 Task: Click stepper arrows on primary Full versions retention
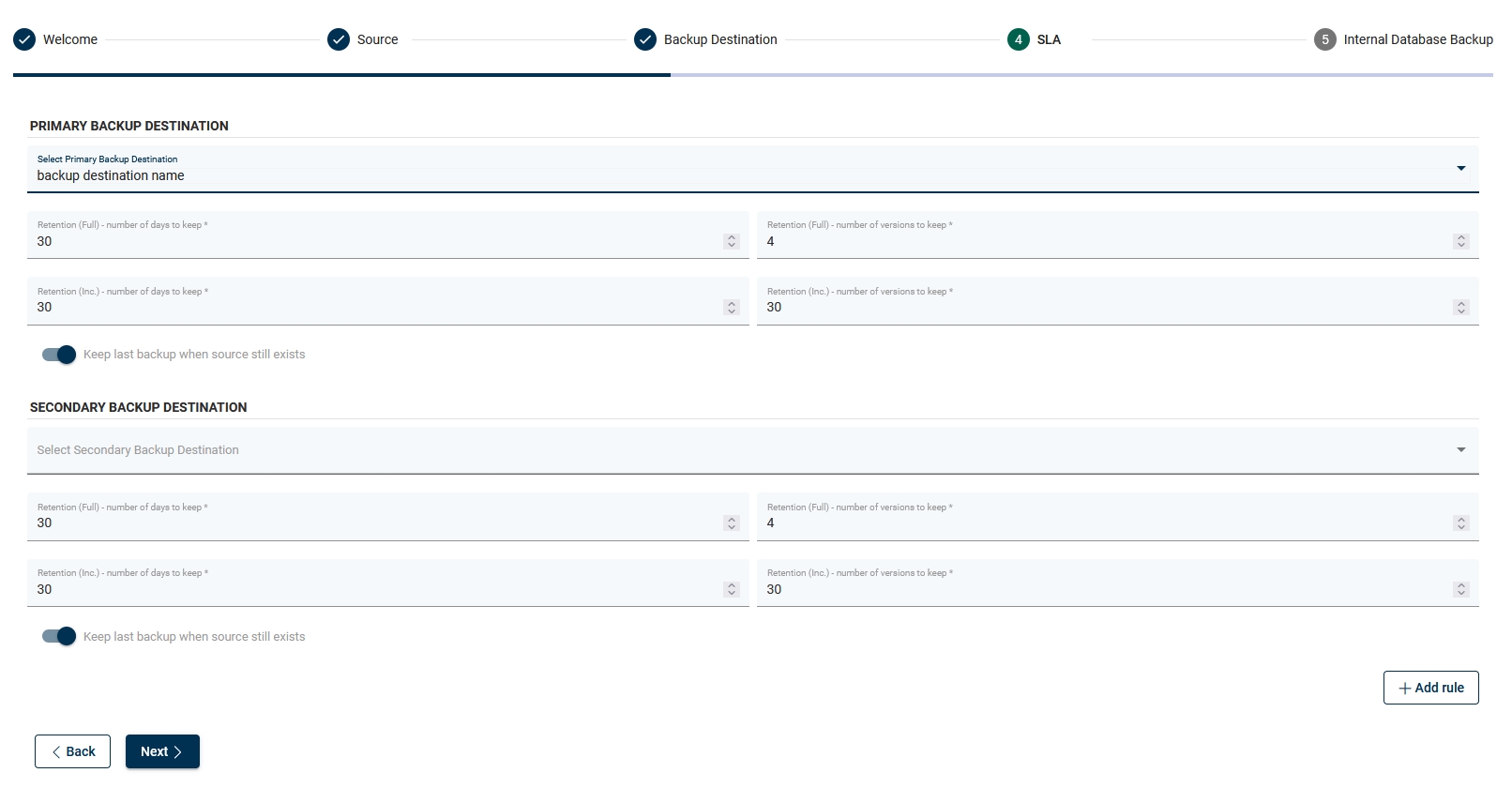[x=1460, y=241]
